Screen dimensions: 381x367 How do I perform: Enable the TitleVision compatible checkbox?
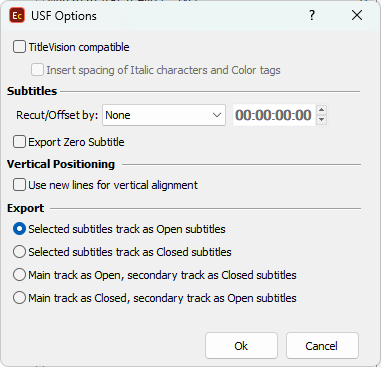point(19,47)
